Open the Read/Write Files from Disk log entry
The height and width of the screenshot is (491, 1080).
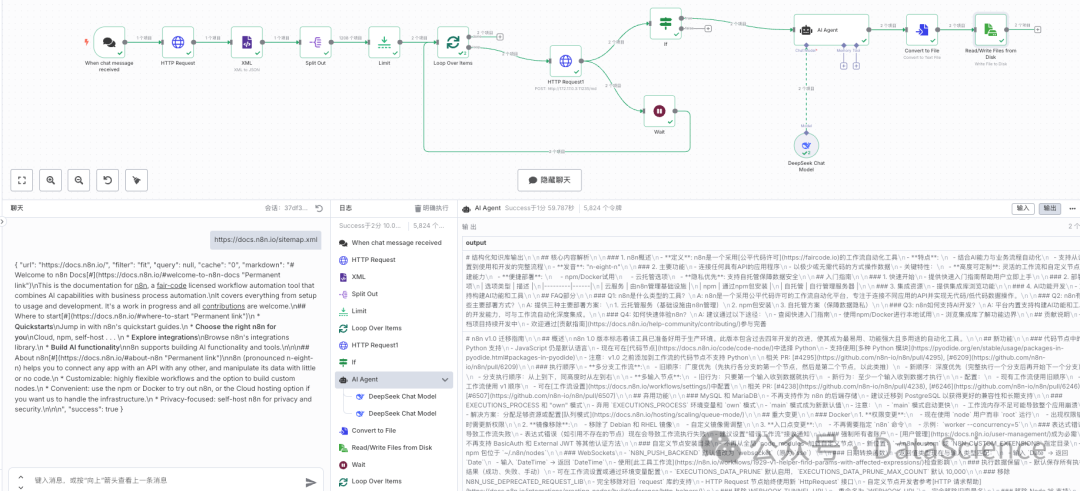tap(394, 448)
